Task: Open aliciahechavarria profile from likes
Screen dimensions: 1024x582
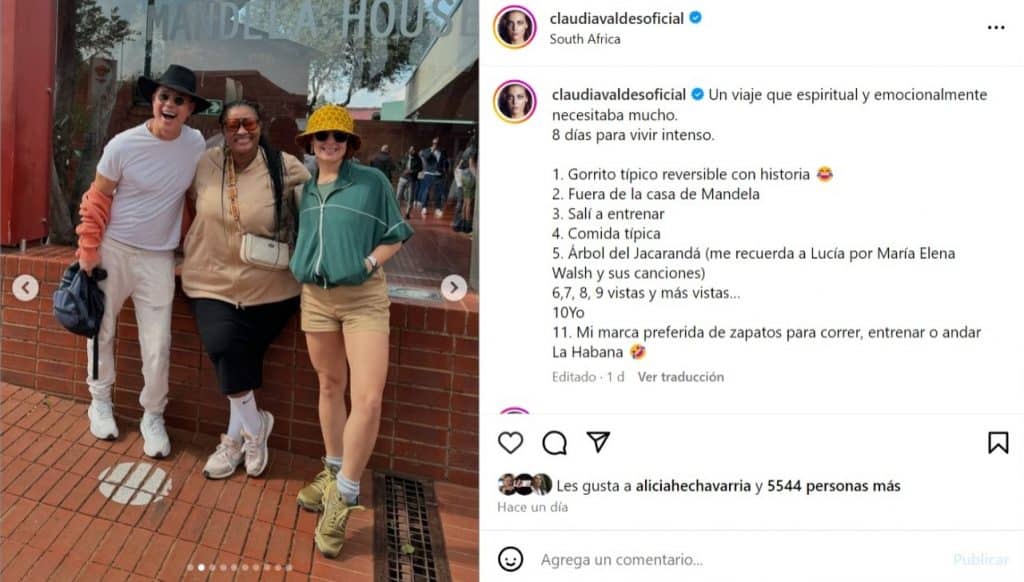Action: coord(693,486)
